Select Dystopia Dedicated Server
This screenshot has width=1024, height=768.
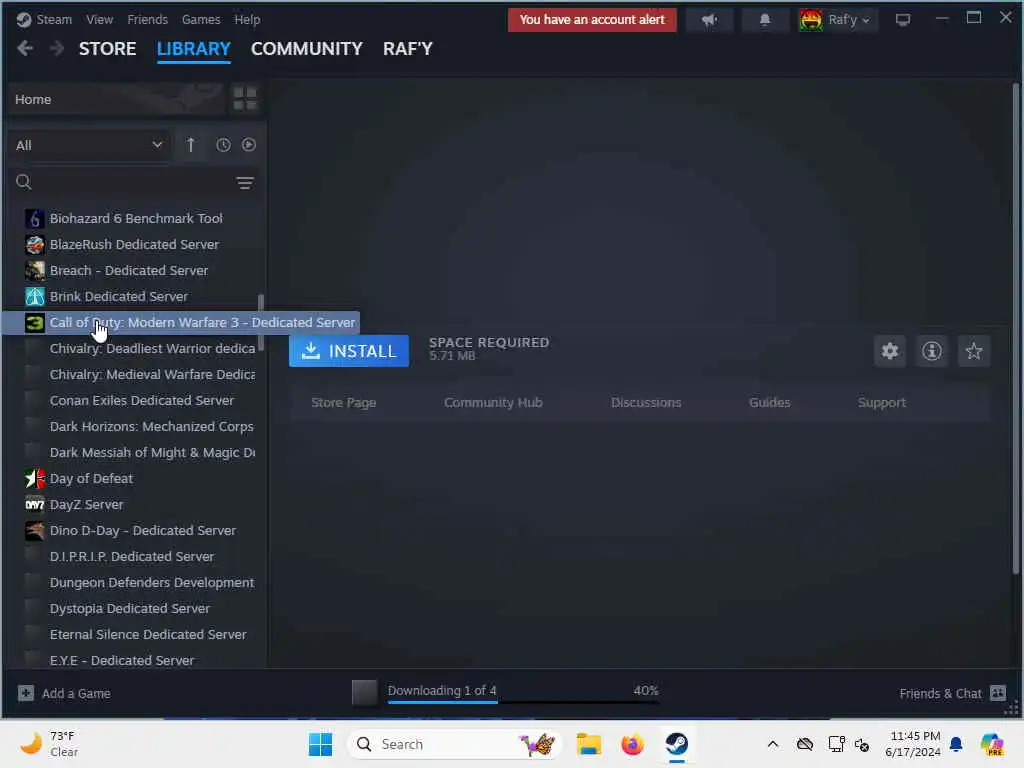pyautogui.click(x=130, y=608)
